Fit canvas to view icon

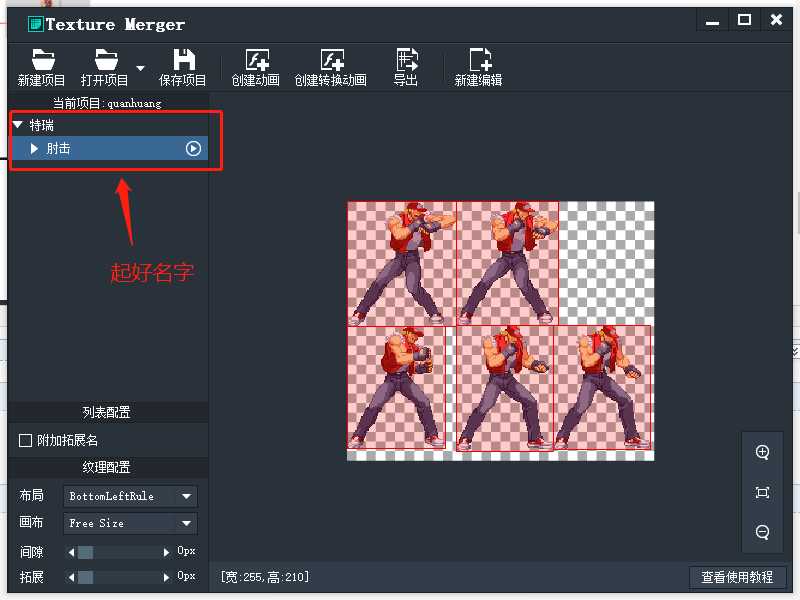pos(762,492)
